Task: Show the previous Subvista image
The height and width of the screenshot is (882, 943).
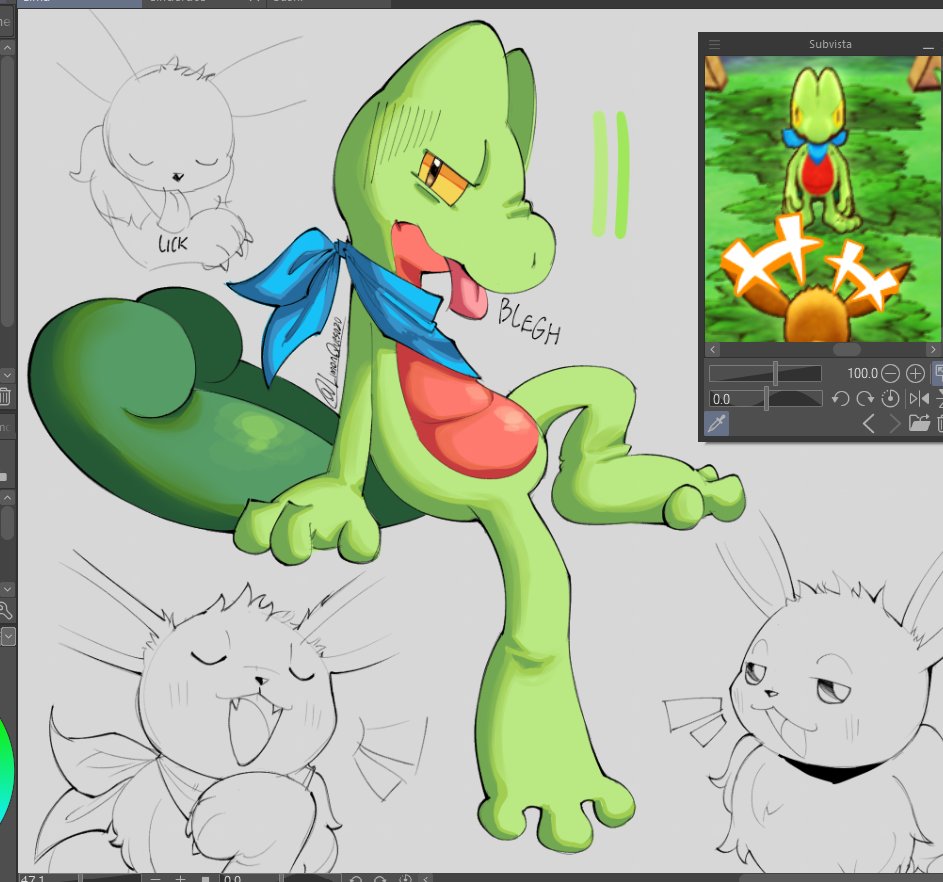Action: click(x=868, y=424)
